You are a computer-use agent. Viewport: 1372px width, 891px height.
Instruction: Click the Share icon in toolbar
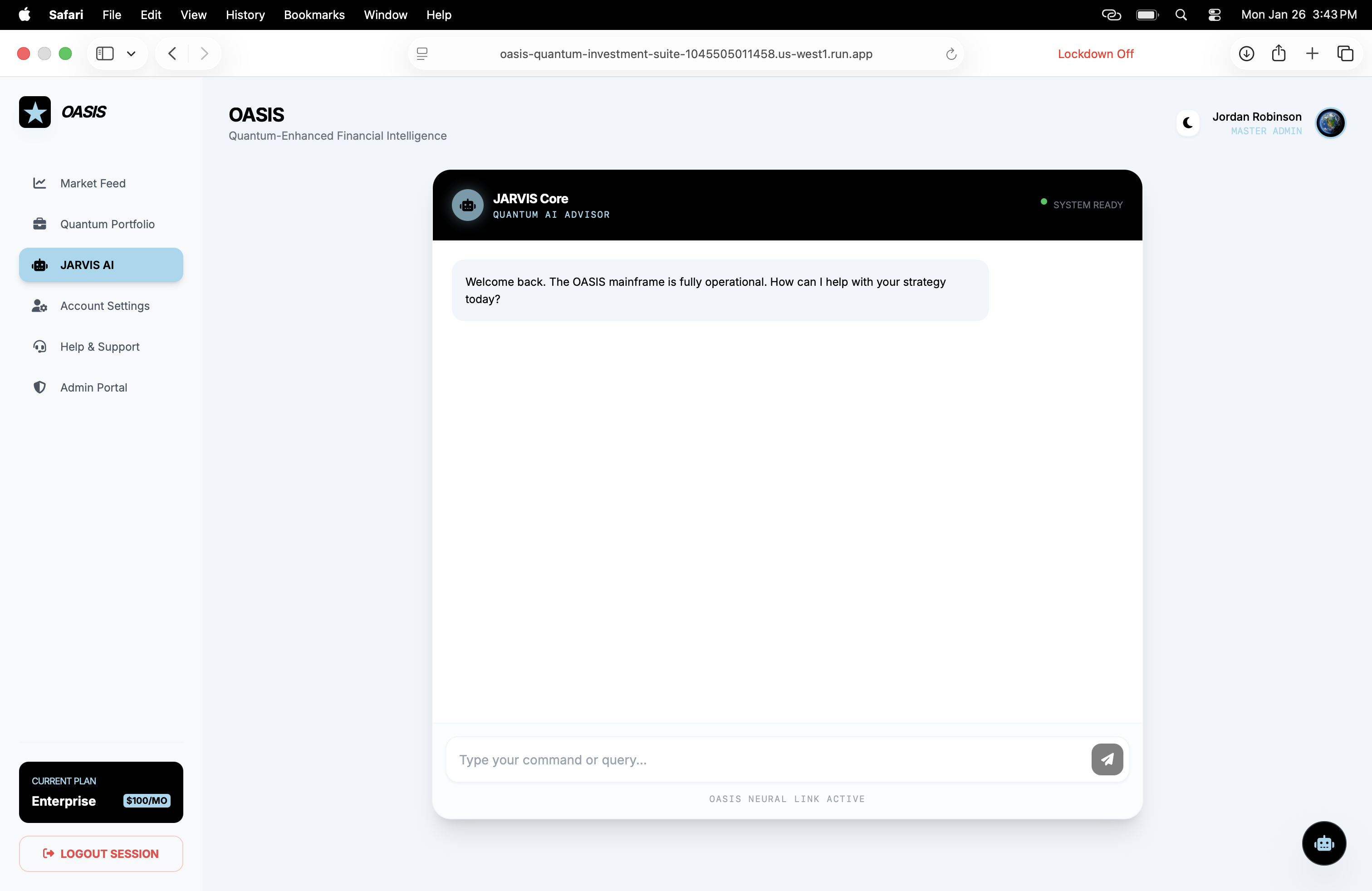[1278, 54]
